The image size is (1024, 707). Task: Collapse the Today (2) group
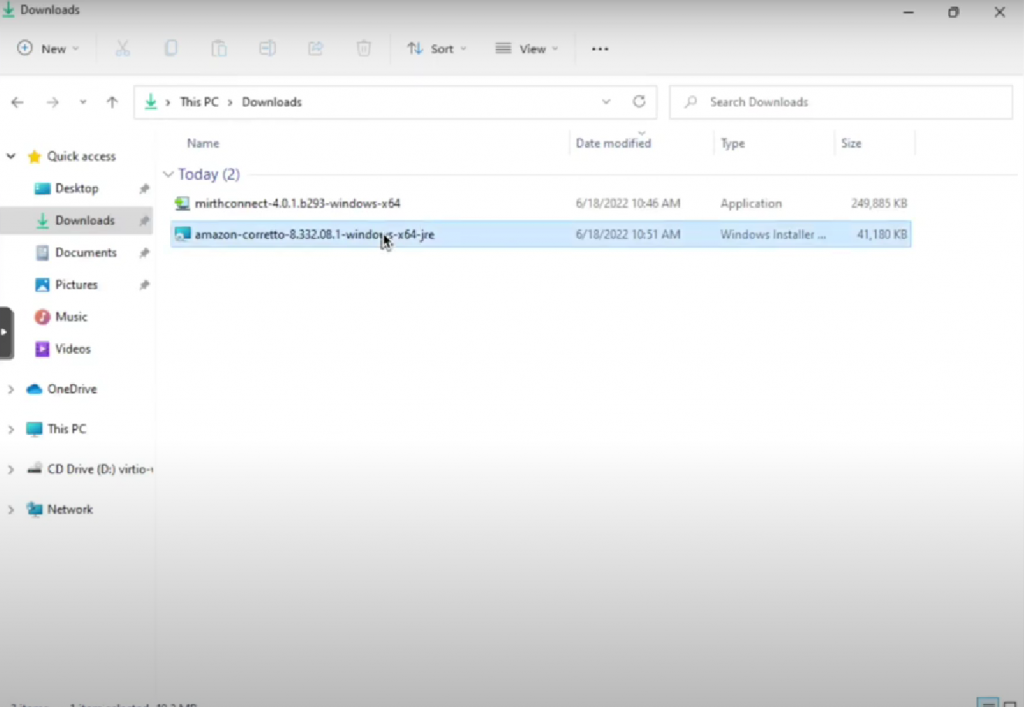coord(168,174)
